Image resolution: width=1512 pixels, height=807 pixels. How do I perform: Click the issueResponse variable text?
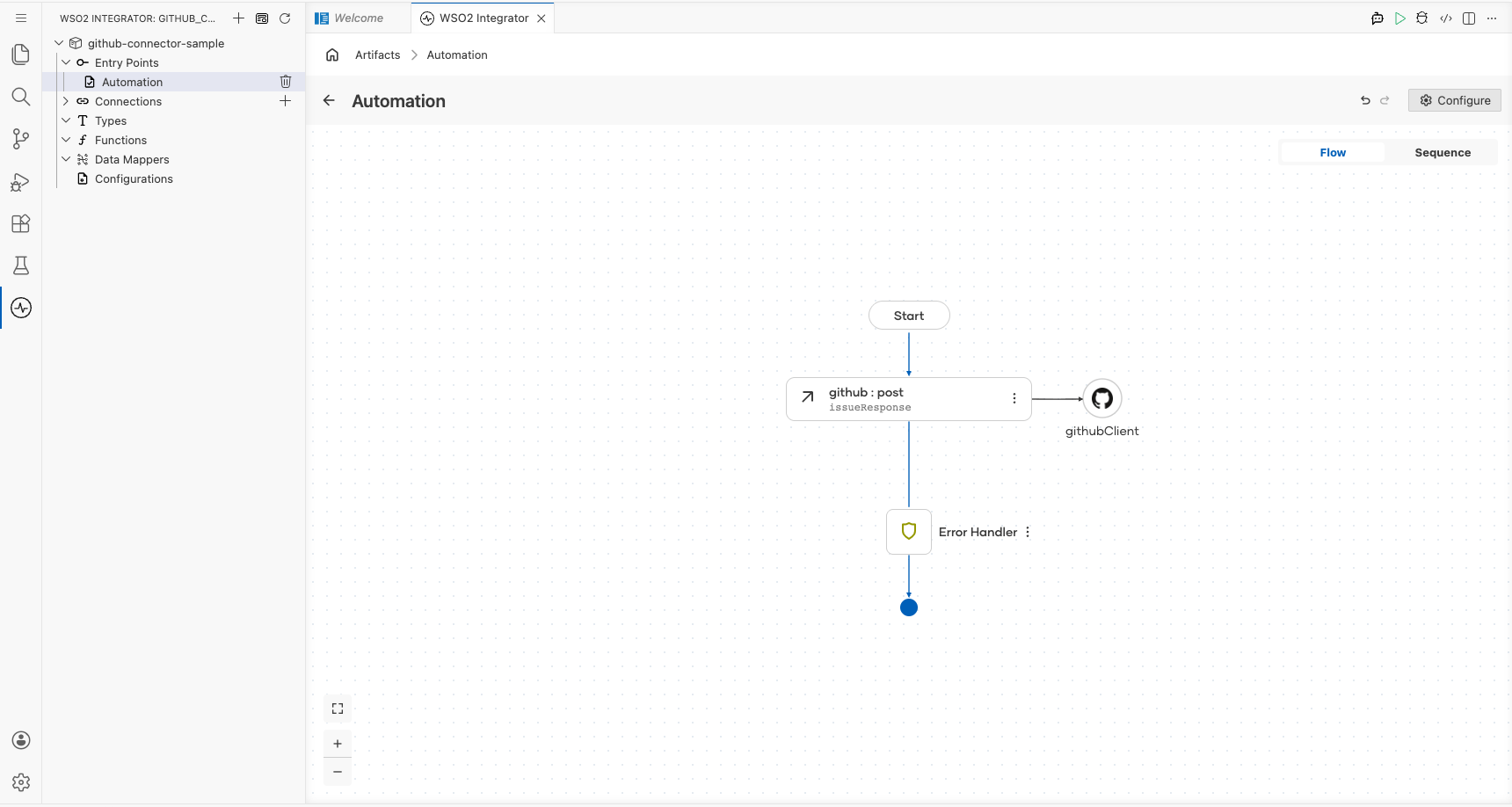click(x=870, y=408)
